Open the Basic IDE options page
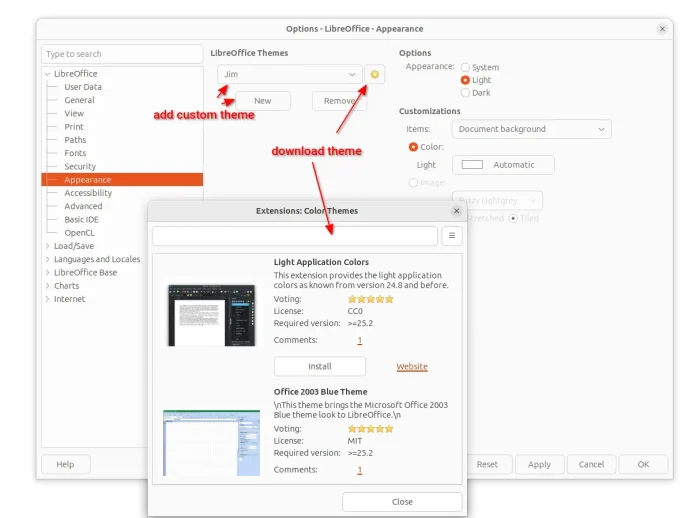The width and height of the screenshot is (700, 518). point(81,220)
